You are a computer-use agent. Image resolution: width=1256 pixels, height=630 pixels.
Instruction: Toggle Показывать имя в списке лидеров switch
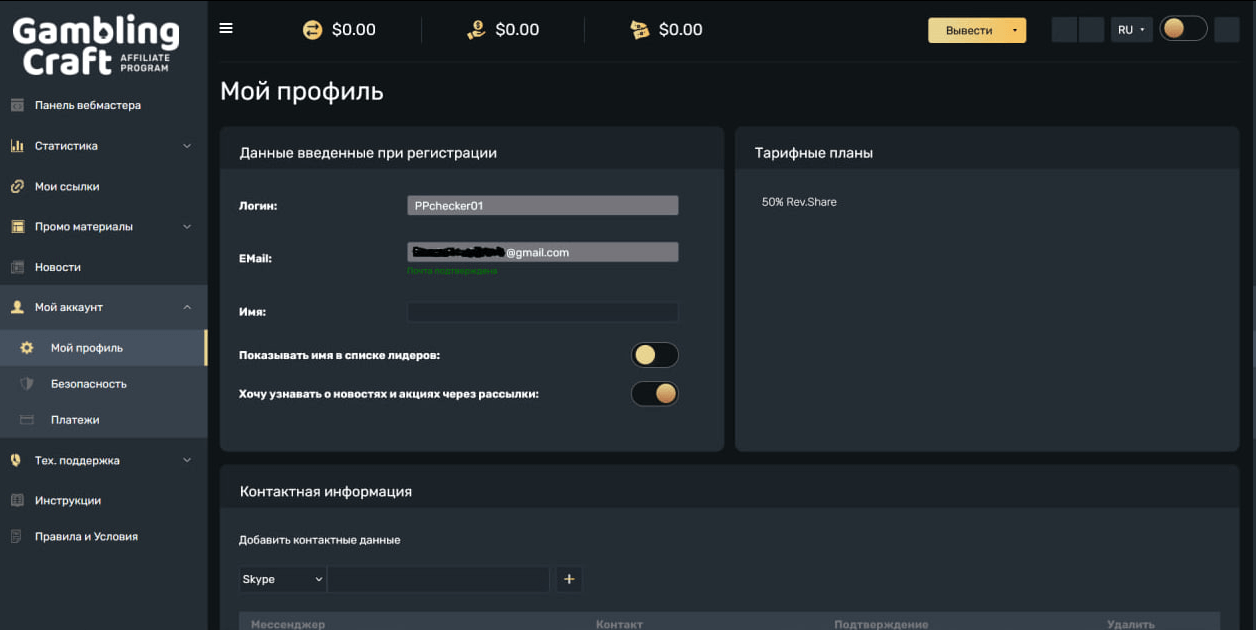pyautogui.click(x=655, y=355)
